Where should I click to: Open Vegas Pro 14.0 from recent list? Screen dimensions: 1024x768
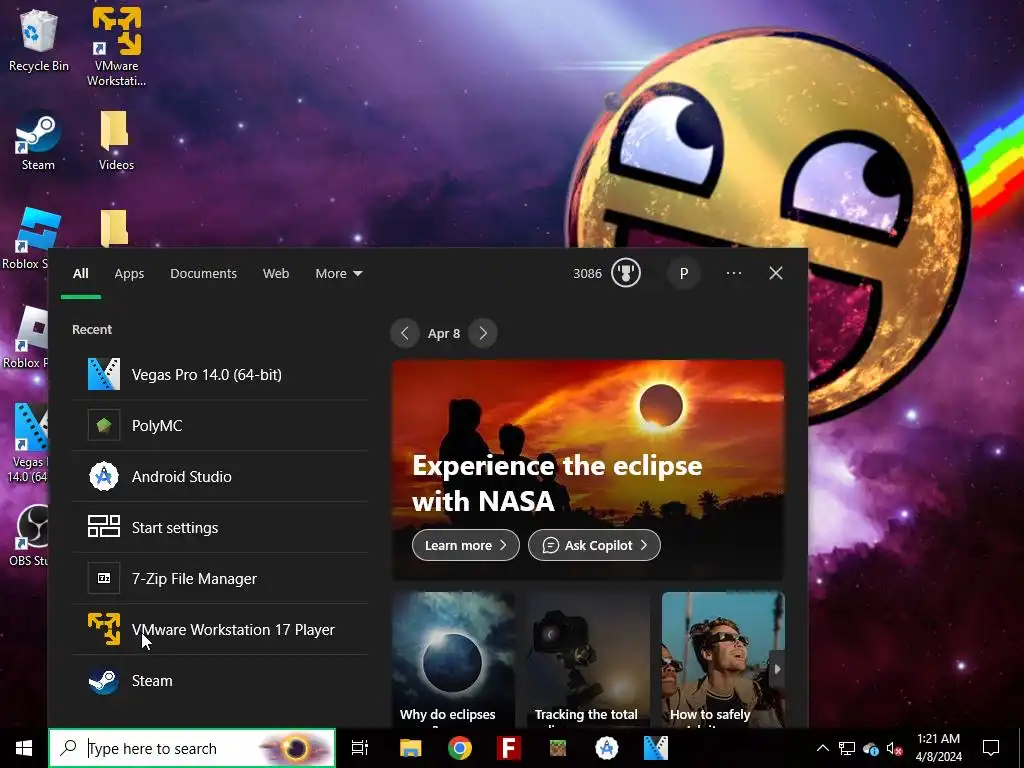(x=220, y=375)
